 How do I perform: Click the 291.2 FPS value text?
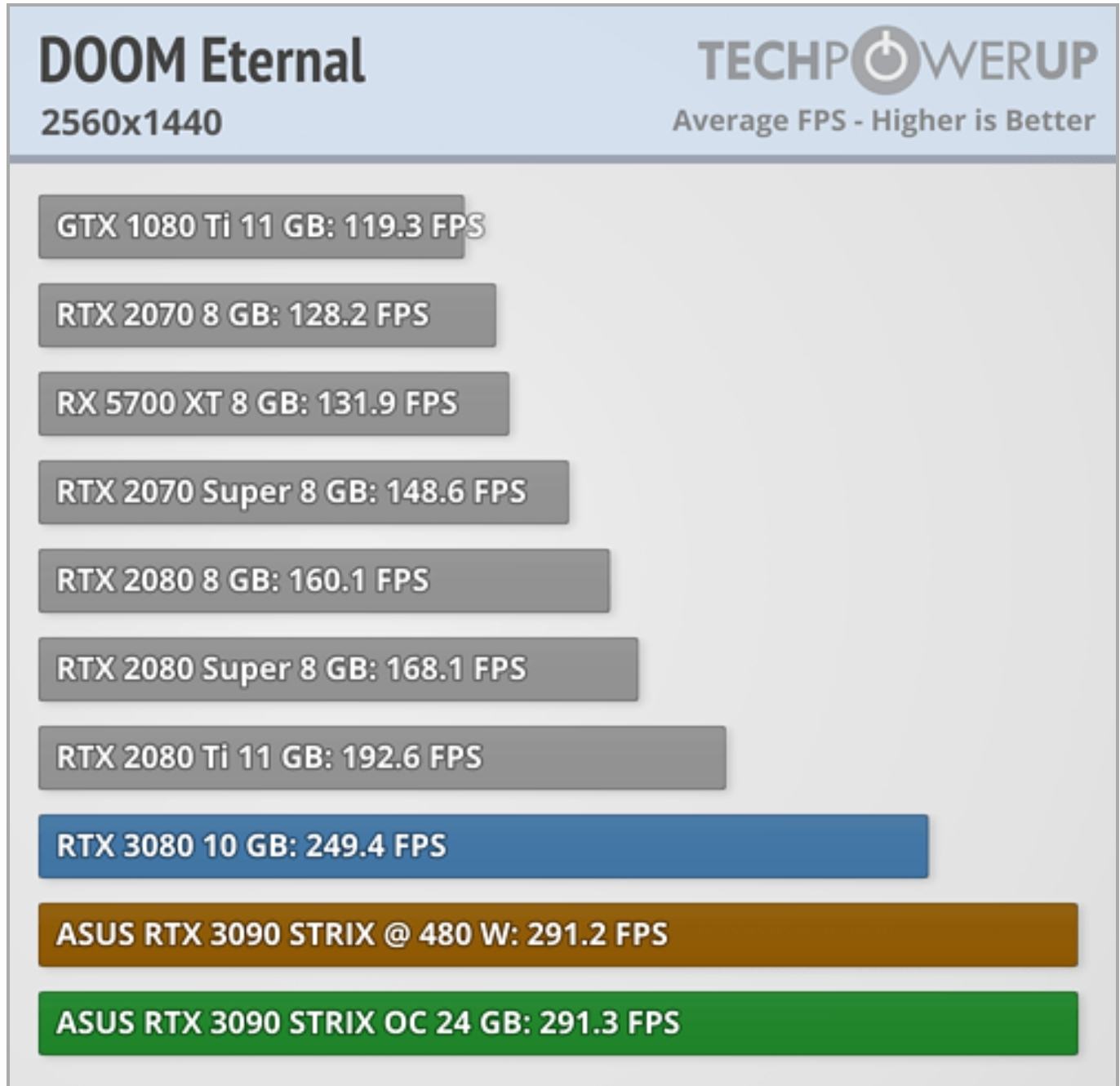[x=598, y=934]
